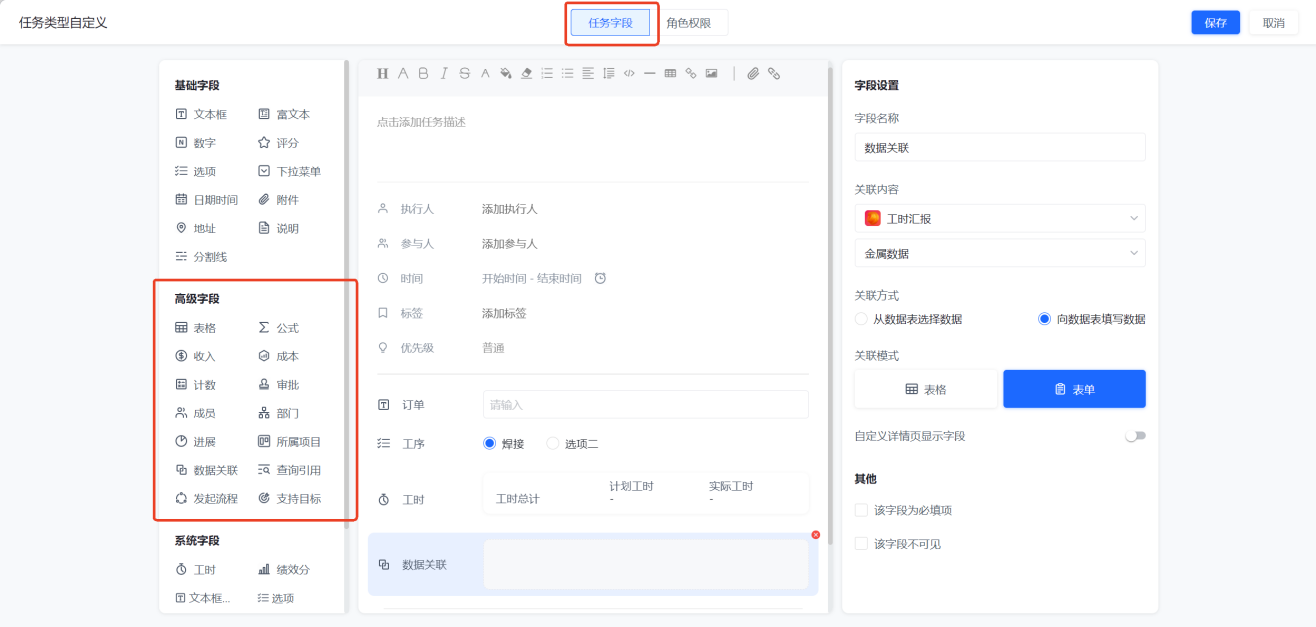Click the eraser clear-format icon
1316x627 pixels.
click(x=526, y=73)
